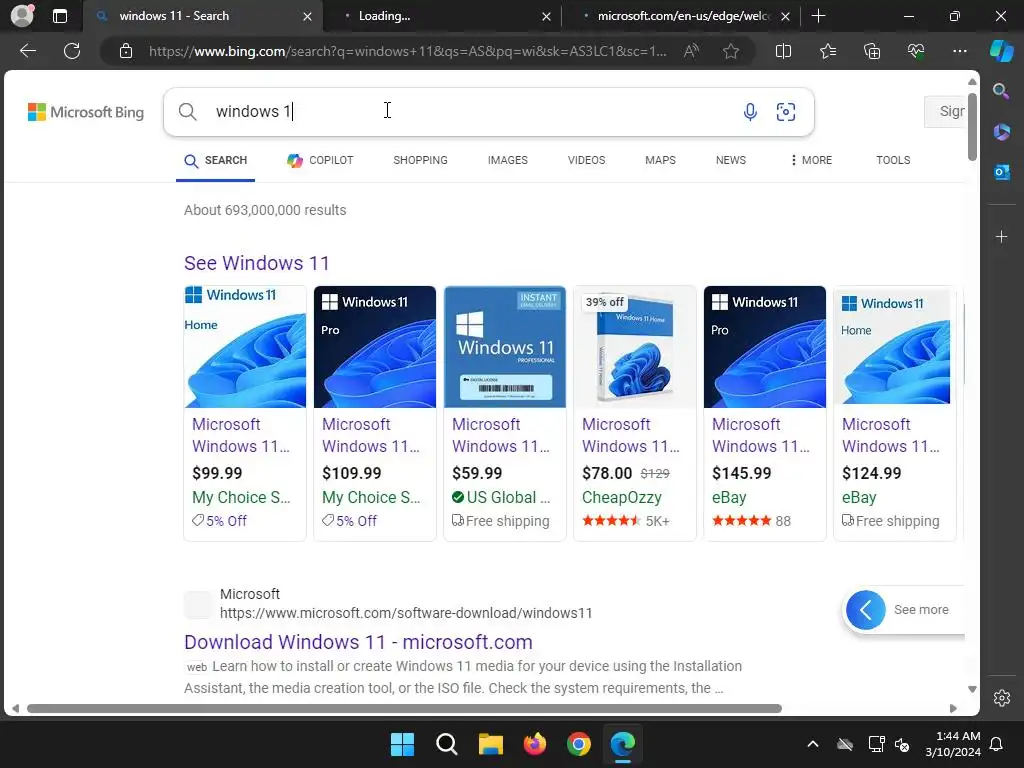Select the MAPS search tab

[x=660, y=160]
